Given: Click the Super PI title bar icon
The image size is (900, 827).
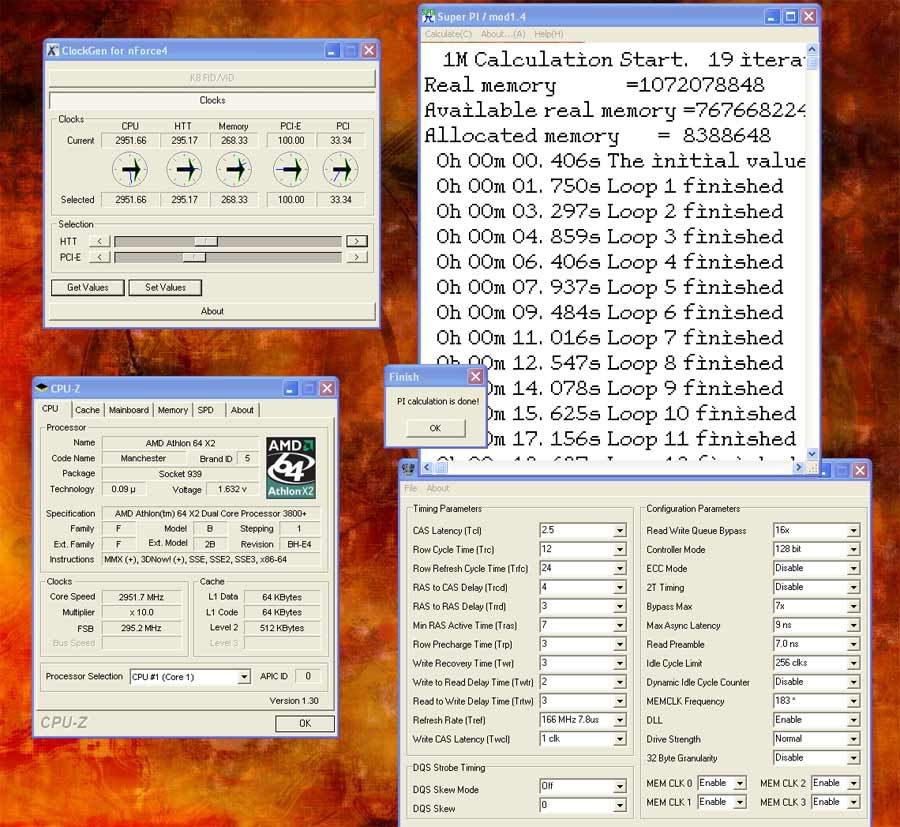Looking at the screenshot, I should [x=429, y=17].
